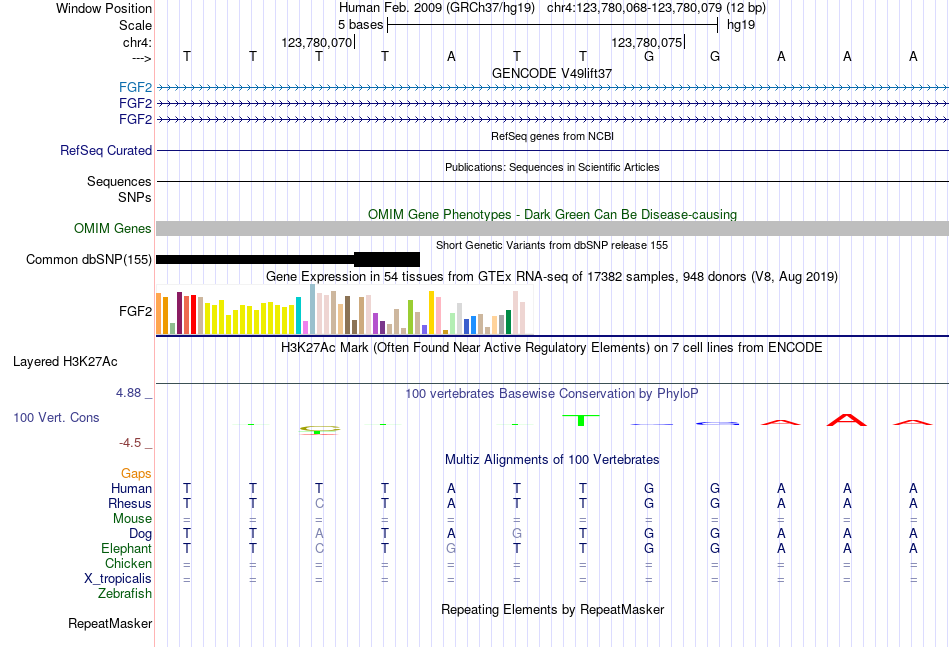Viewport: 950px width, 647px height.
Task: Open the RefSeq Curated track label
Action: 105,150
